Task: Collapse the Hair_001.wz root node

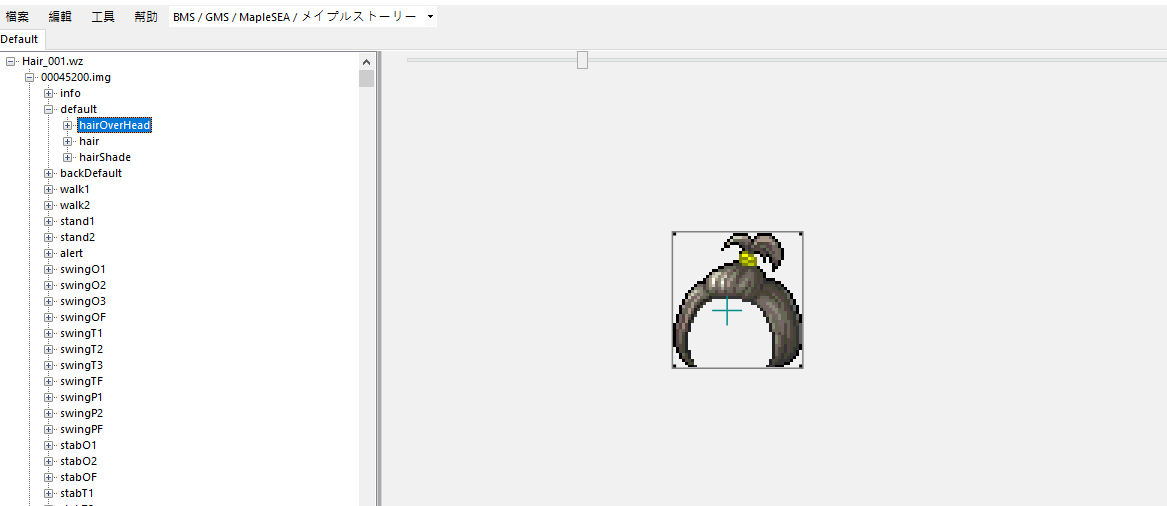Action: pos(10,61)
